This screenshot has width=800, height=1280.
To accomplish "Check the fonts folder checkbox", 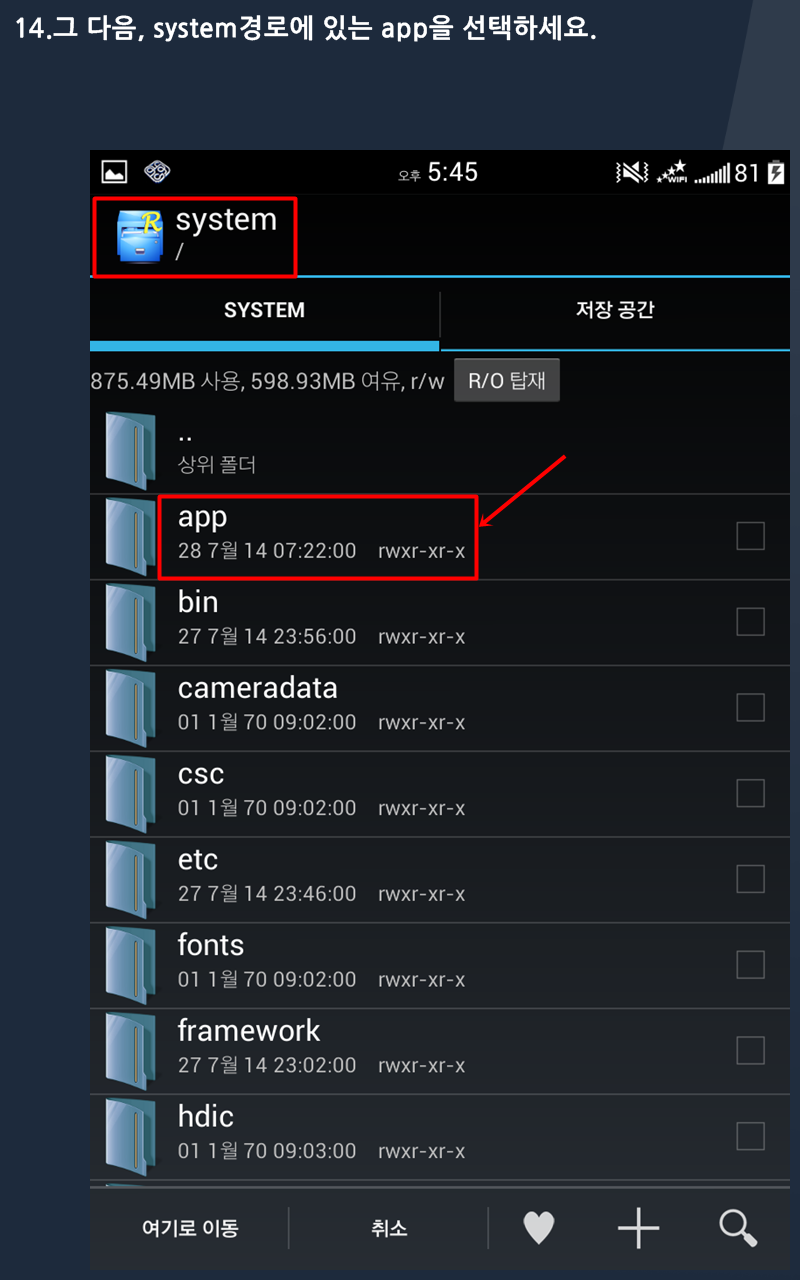I will pos(750,965).
